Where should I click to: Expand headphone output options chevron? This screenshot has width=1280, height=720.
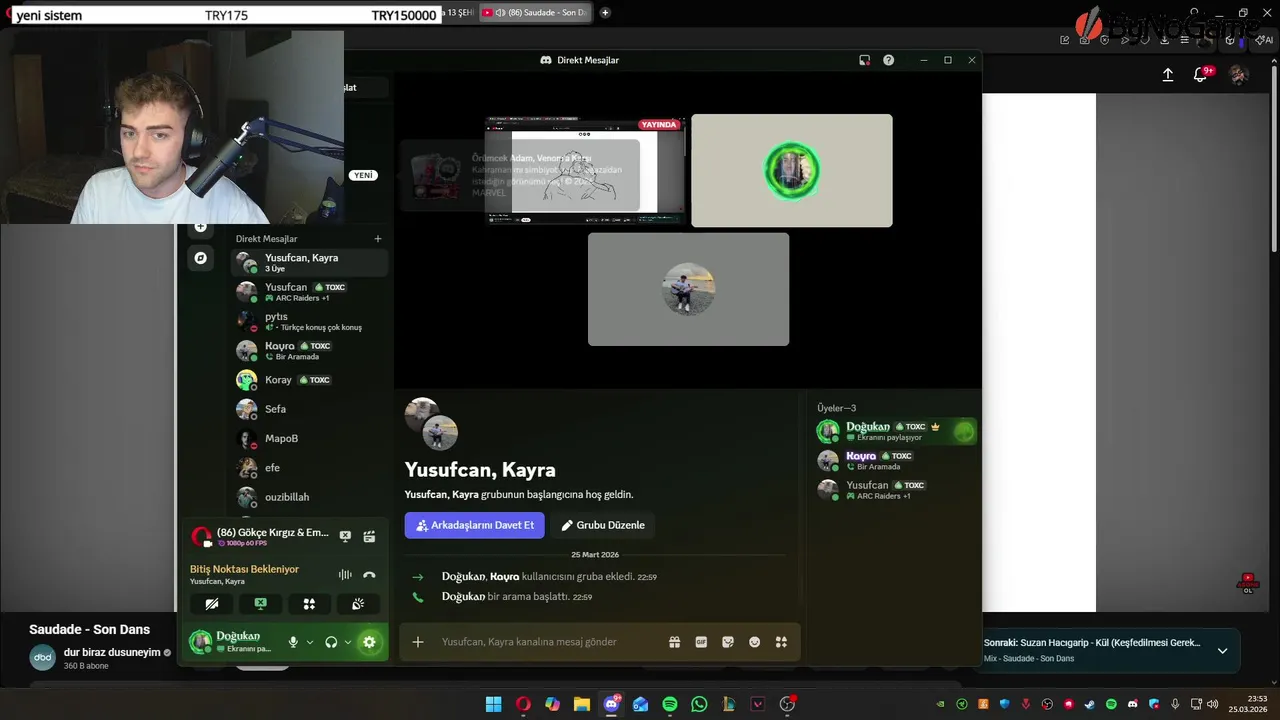coord(348,642)
